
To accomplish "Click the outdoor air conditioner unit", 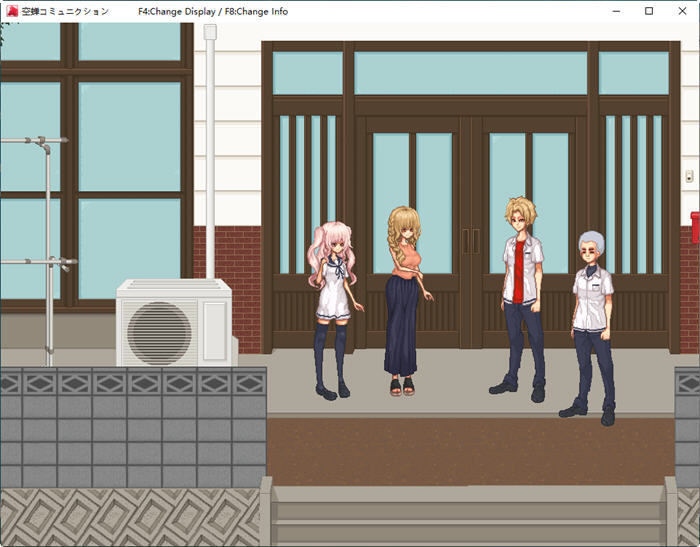I will click(174, 323).
